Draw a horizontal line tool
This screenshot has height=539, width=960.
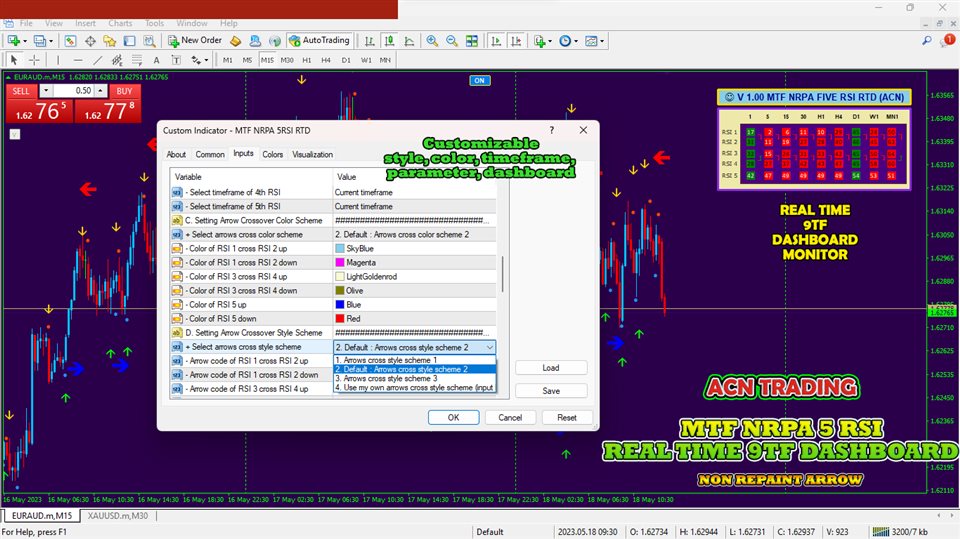(x=78, y=60)
